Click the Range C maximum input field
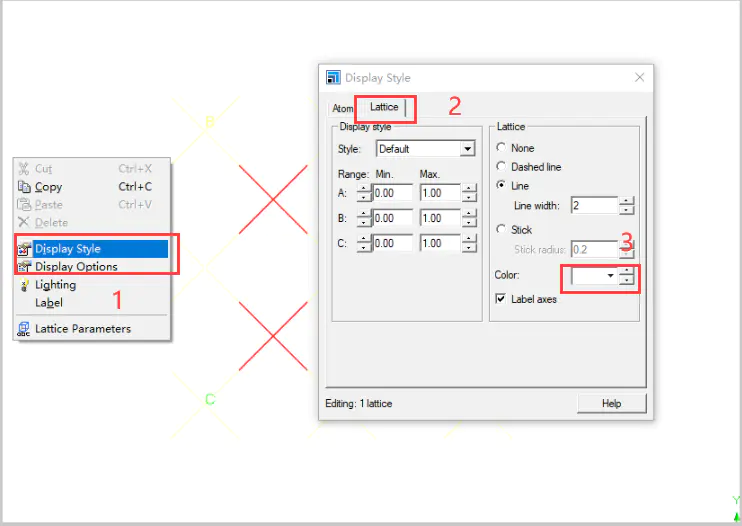 (x=440, y=243)
